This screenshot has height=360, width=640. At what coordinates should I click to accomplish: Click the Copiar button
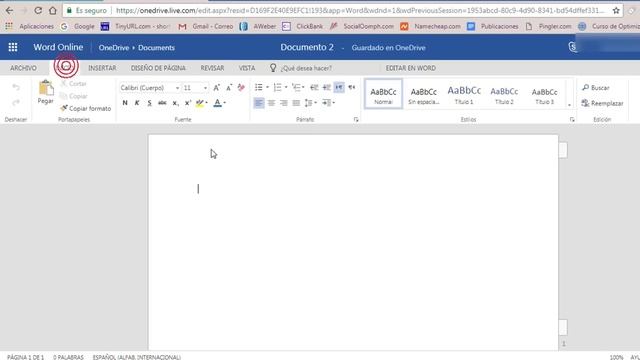click(73, 96)
